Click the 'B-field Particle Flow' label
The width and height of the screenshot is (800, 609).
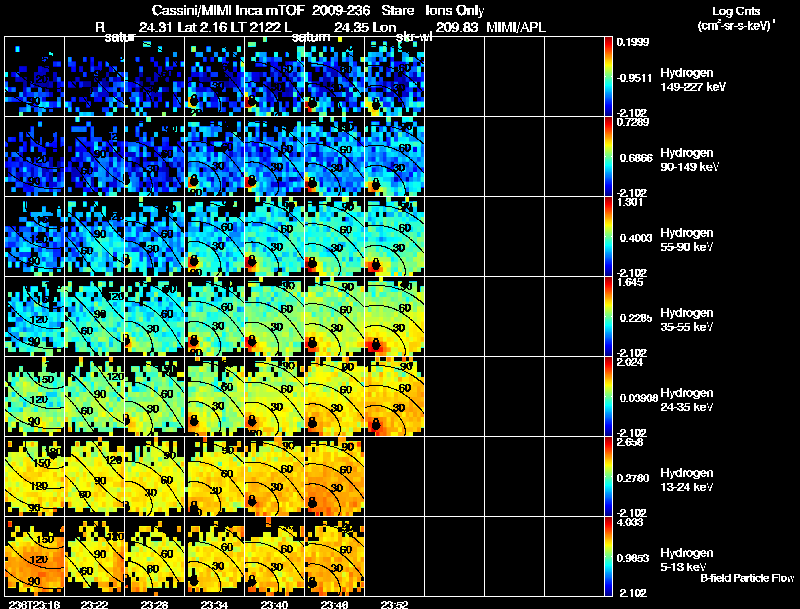(x=747, y=578)
